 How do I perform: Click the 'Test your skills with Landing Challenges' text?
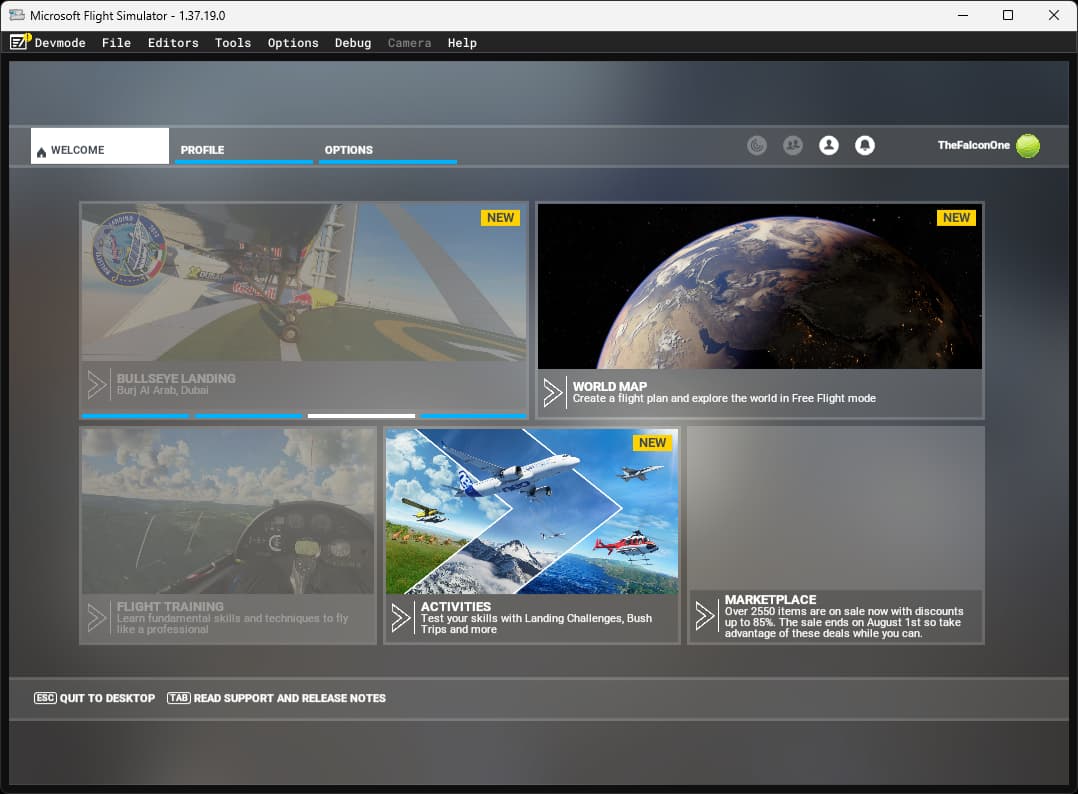pos(536,624)
